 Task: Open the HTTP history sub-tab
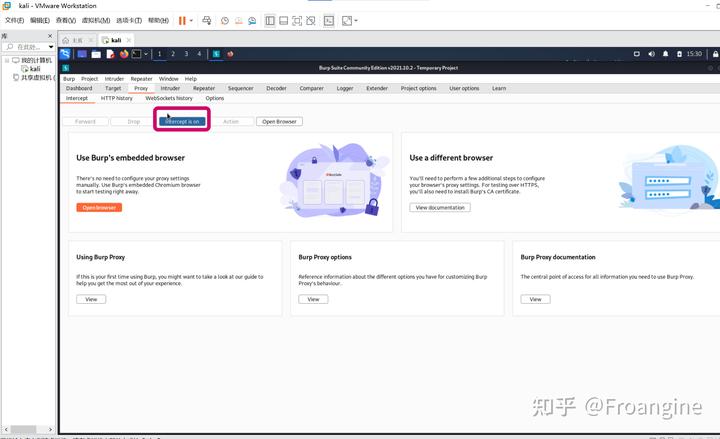[x=117, y=98]
